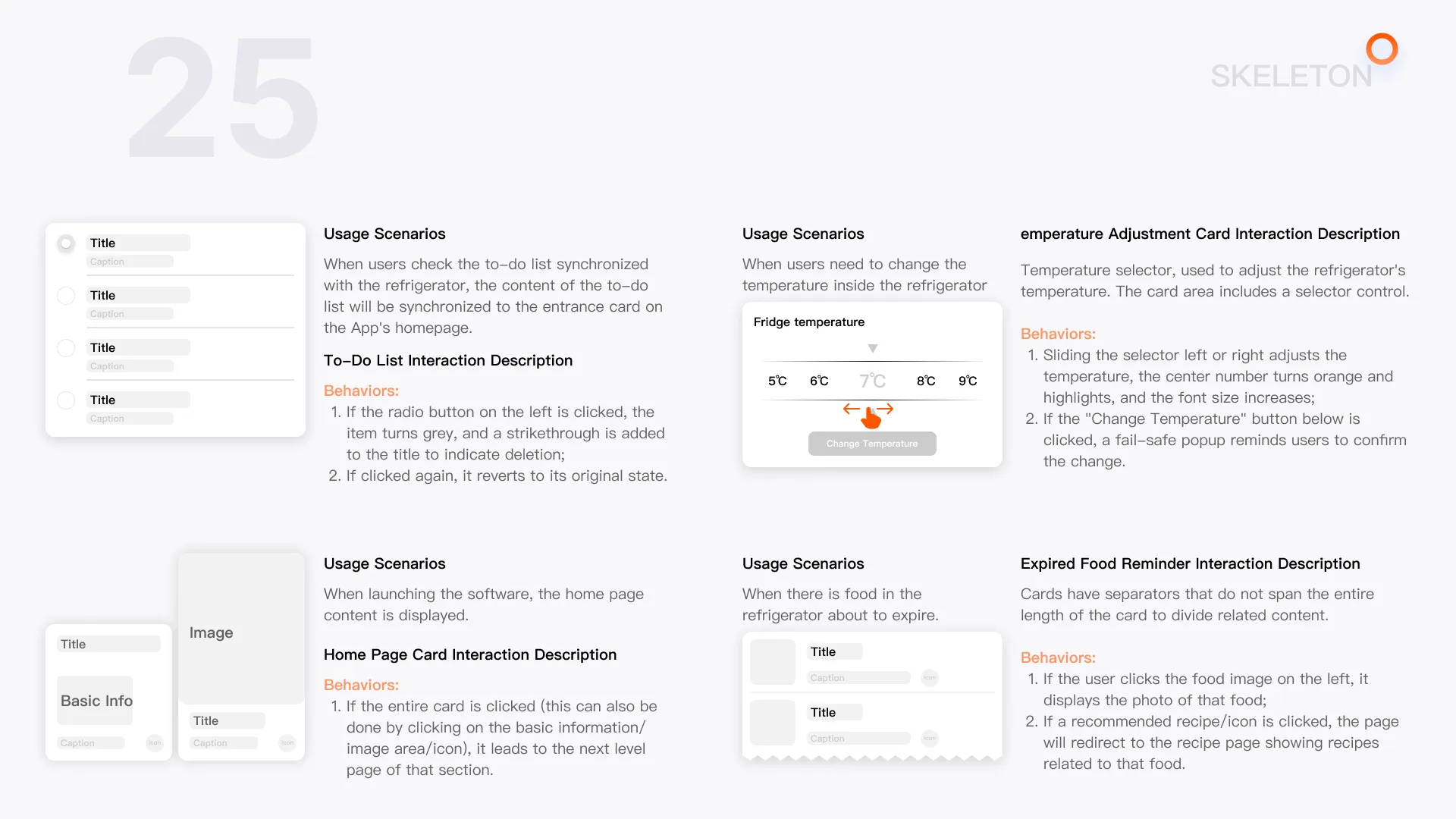
Task: Click icon in first expired food row
Action: pyautogui.click(x=930, y=678)
